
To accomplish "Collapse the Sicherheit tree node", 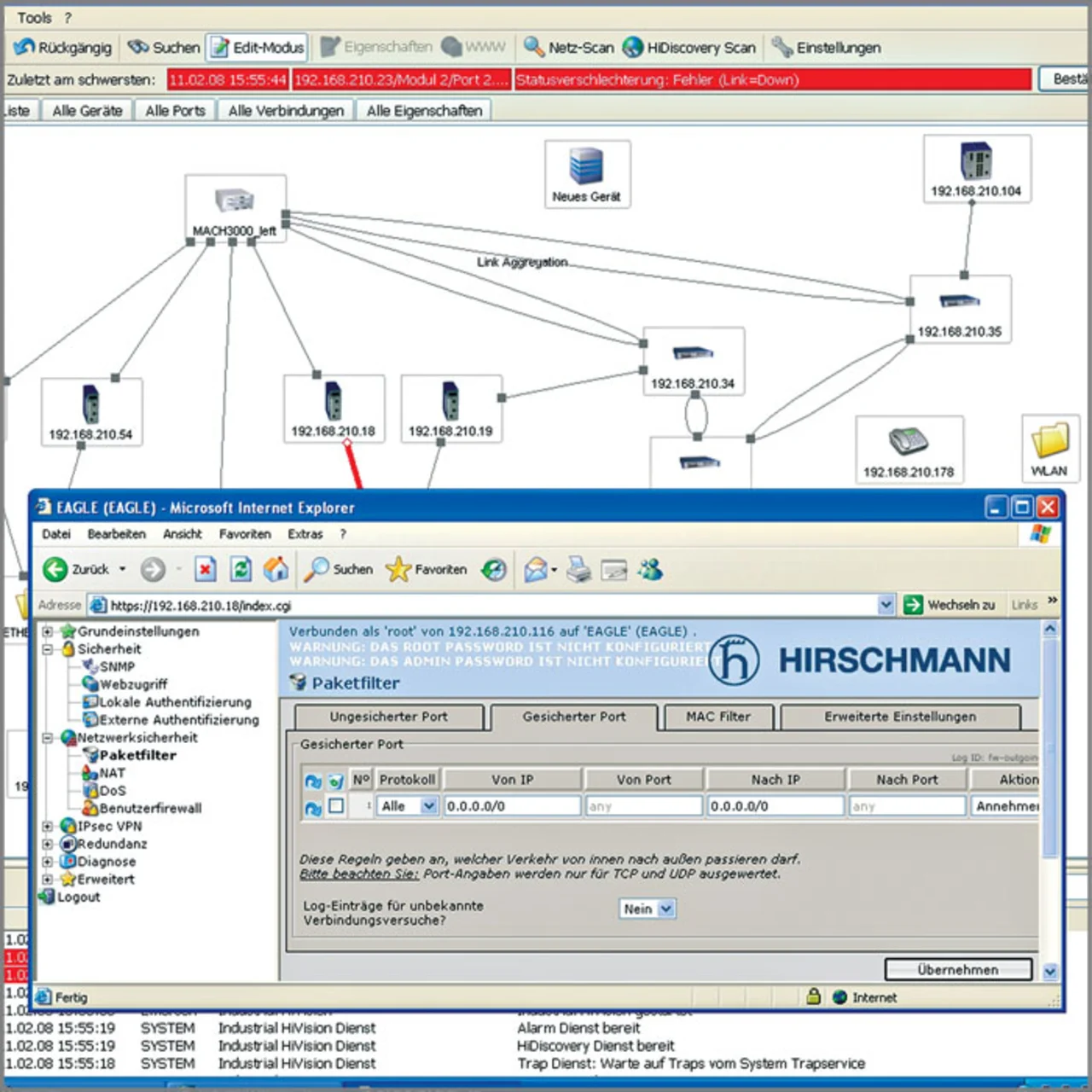I will tap(48, 649).
